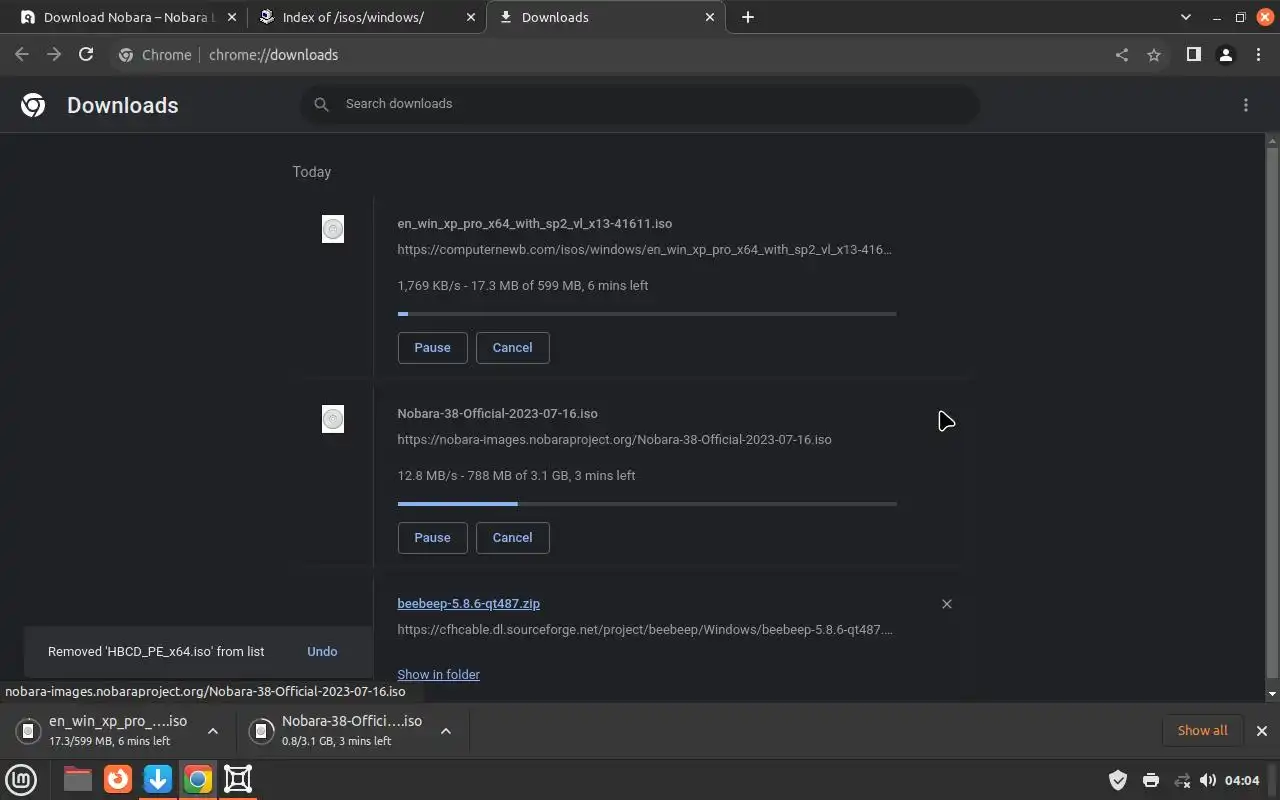Close the bottom download shelf

pyautogui.click(x=1262, y=731)
